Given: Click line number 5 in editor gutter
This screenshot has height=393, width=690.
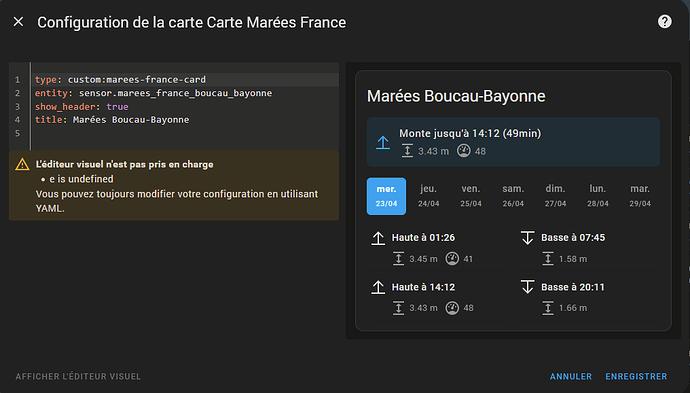Looking at the screenshot, I should click(17, 133).
